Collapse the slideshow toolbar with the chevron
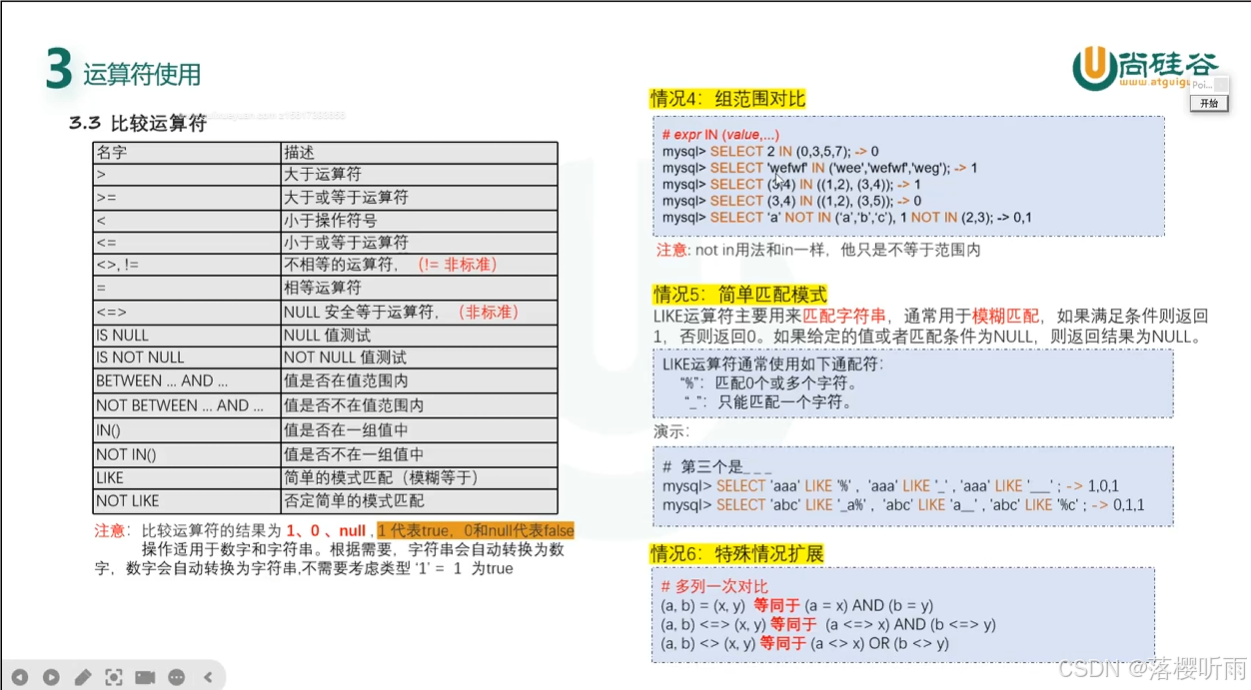Image resolution: width=1251 pixels, height=690 pixels. click(208, 677)
